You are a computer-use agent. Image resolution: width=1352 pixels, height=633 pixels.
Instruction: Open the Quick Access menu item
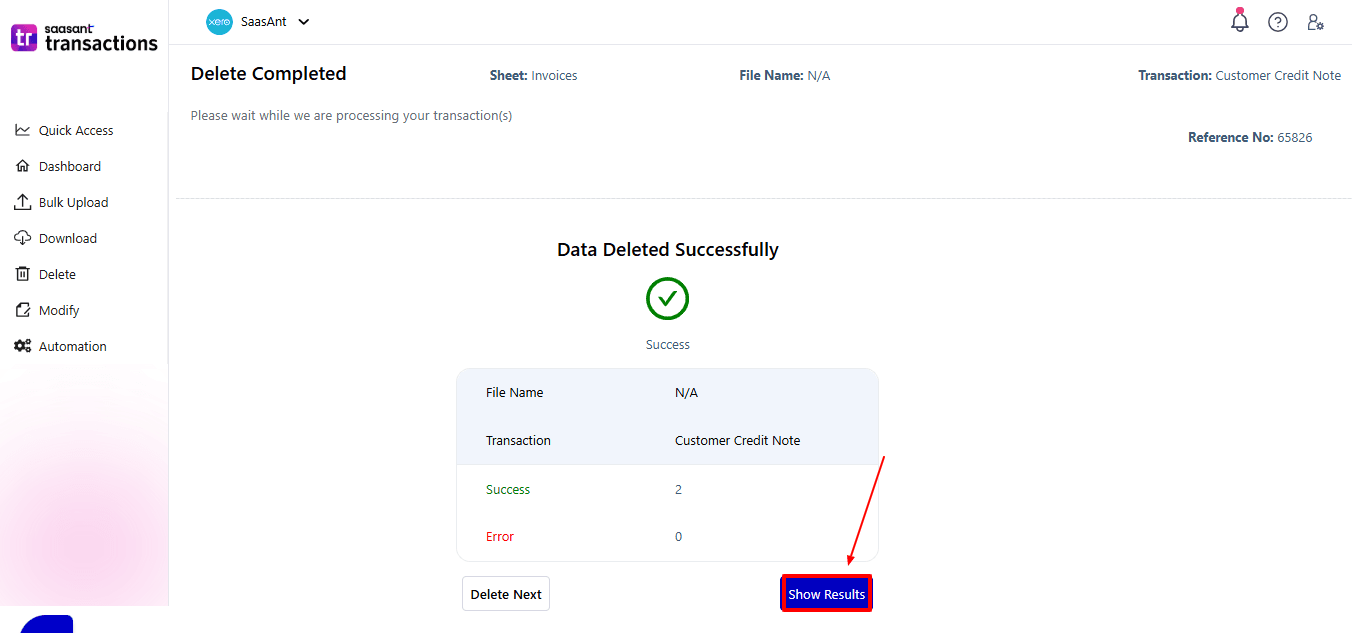(x=76, y=130)
